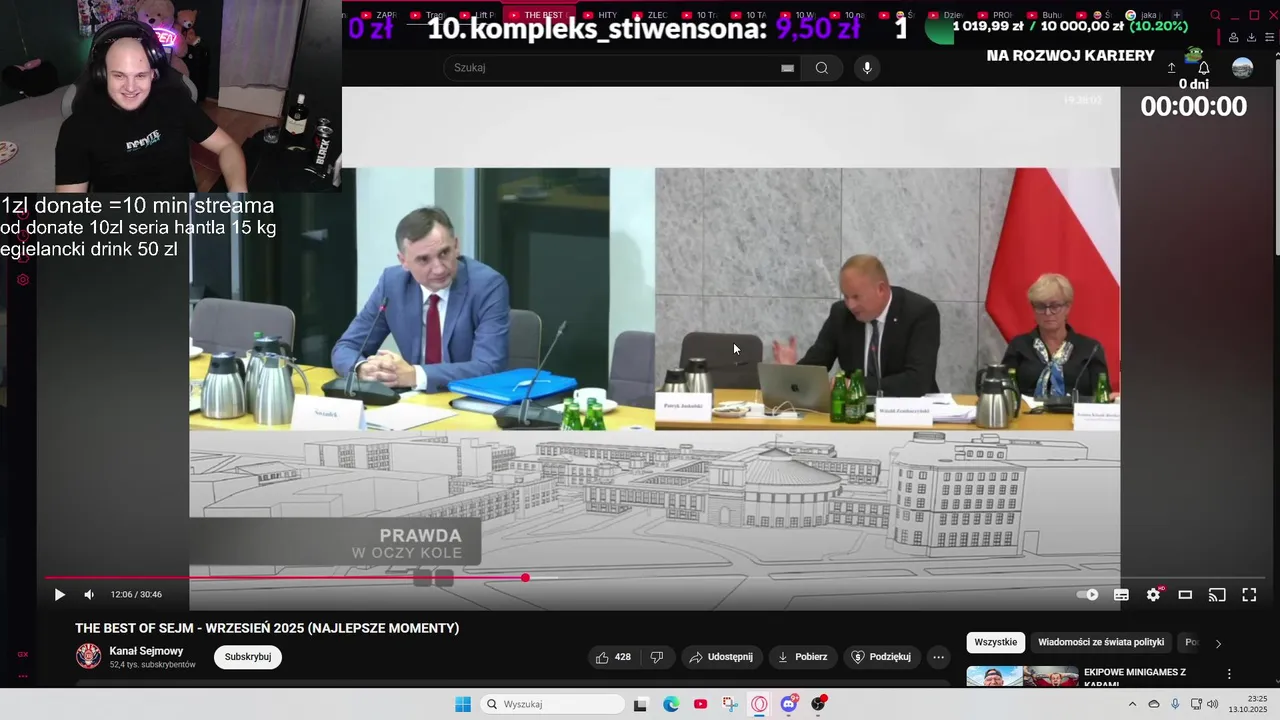Select the Wszystkie filter chip
Screen dimensions: 1280x720
[x=996, y=643]
